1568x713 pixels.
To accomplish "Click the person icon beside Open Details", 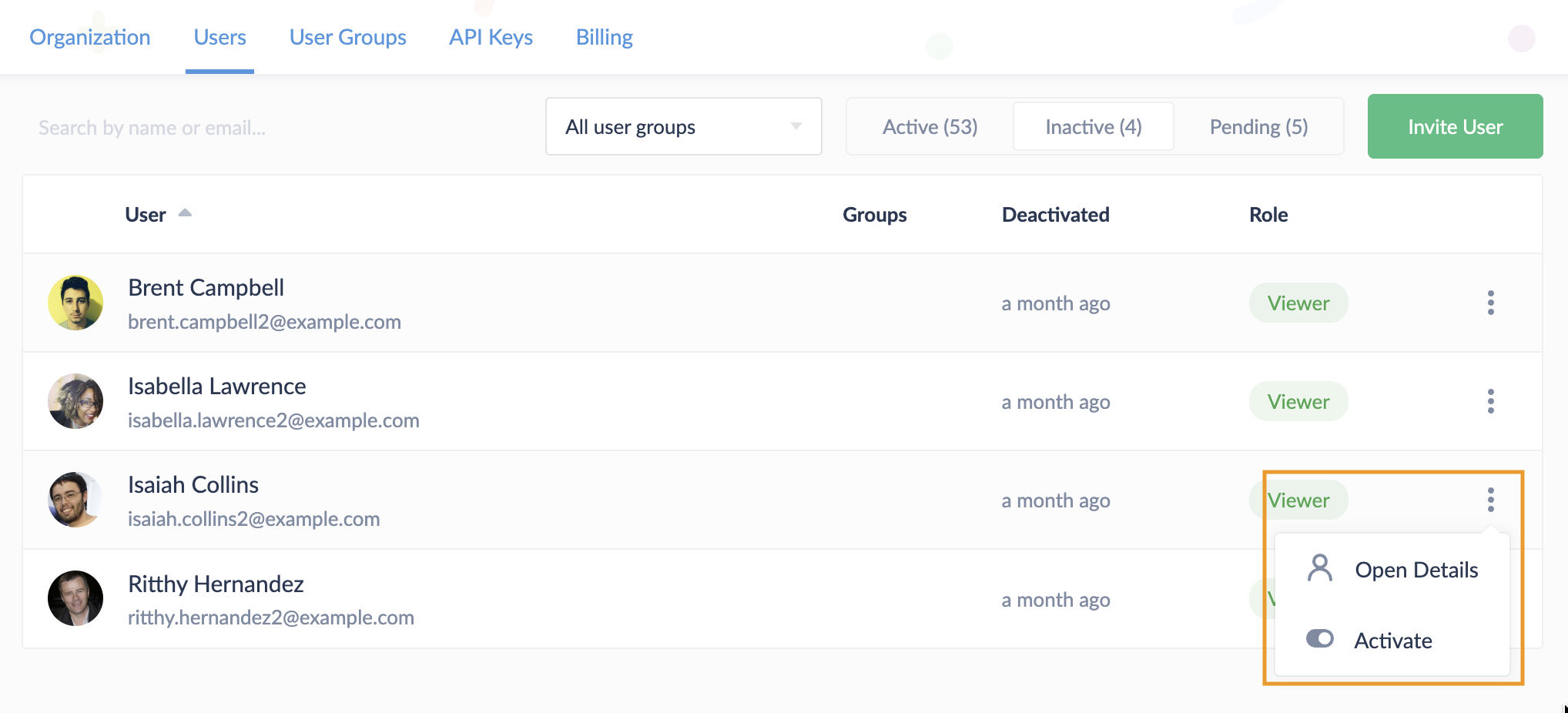I will coord(1319,569).
